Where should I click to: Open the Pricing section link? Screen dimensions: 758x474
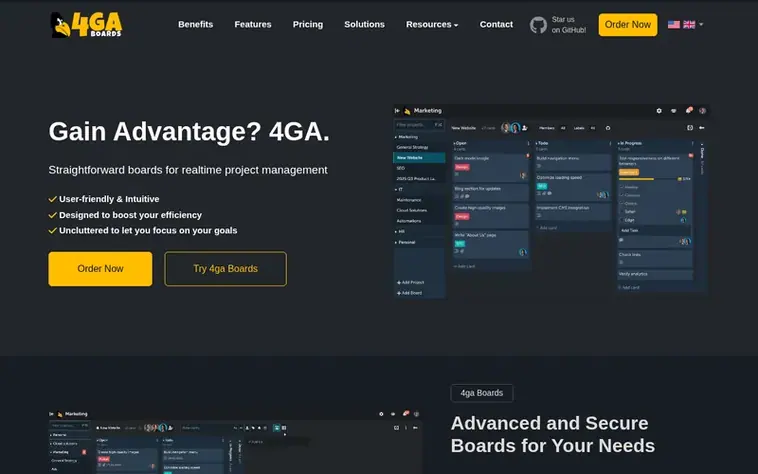pyautogui.click(x=307, y=25)
